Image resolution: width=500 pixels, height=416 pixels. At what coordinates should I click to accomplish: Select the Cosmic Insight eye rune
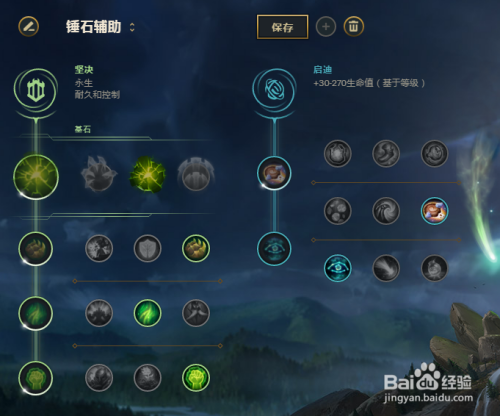click(338, 268)
